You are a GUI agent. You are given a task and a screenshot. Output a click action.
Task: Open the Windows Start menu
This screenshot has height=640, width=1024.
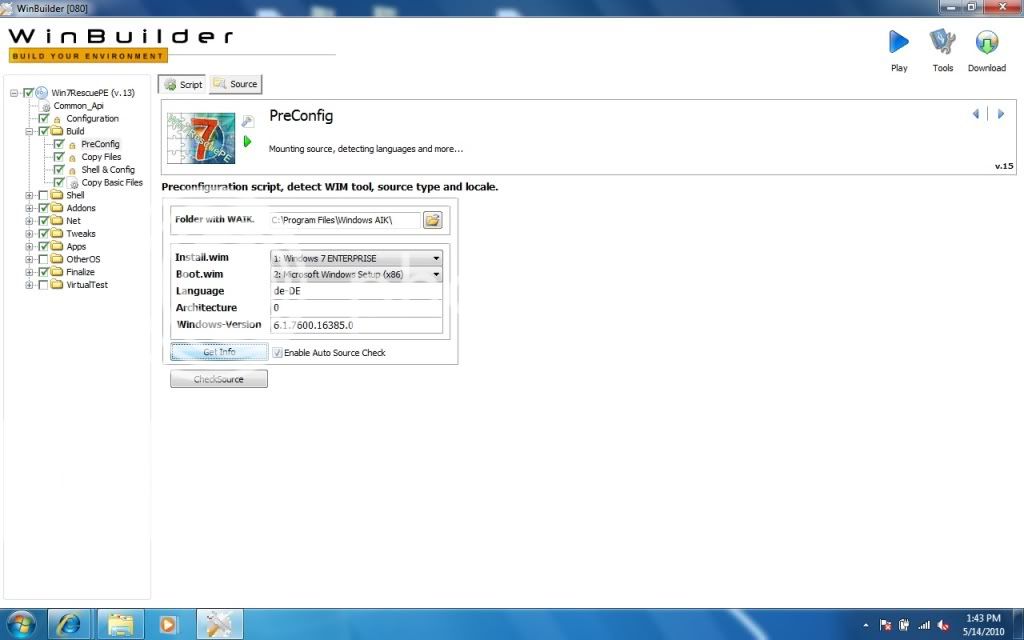(x=21, y=624)
